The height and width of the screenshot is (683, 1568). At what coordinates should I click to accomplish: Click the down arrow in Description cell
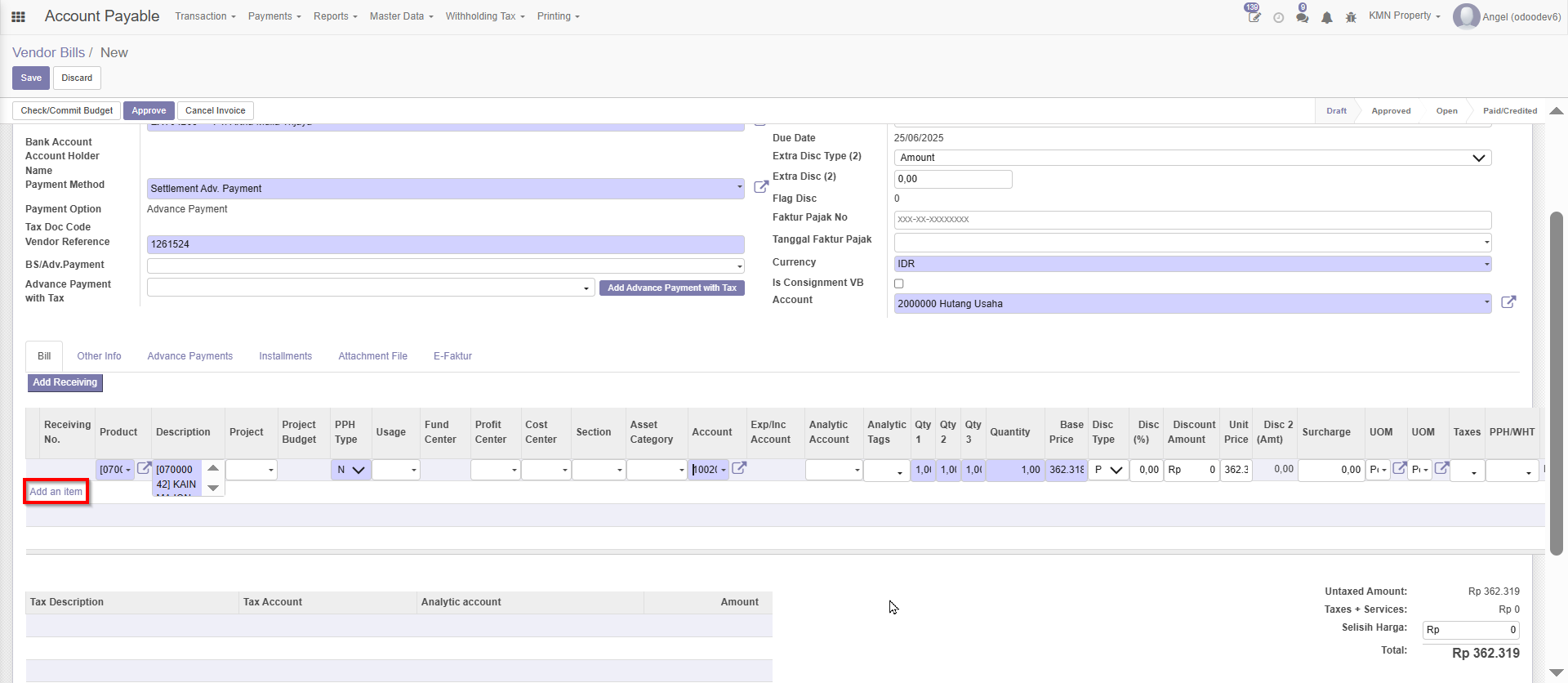click(213, 488)
